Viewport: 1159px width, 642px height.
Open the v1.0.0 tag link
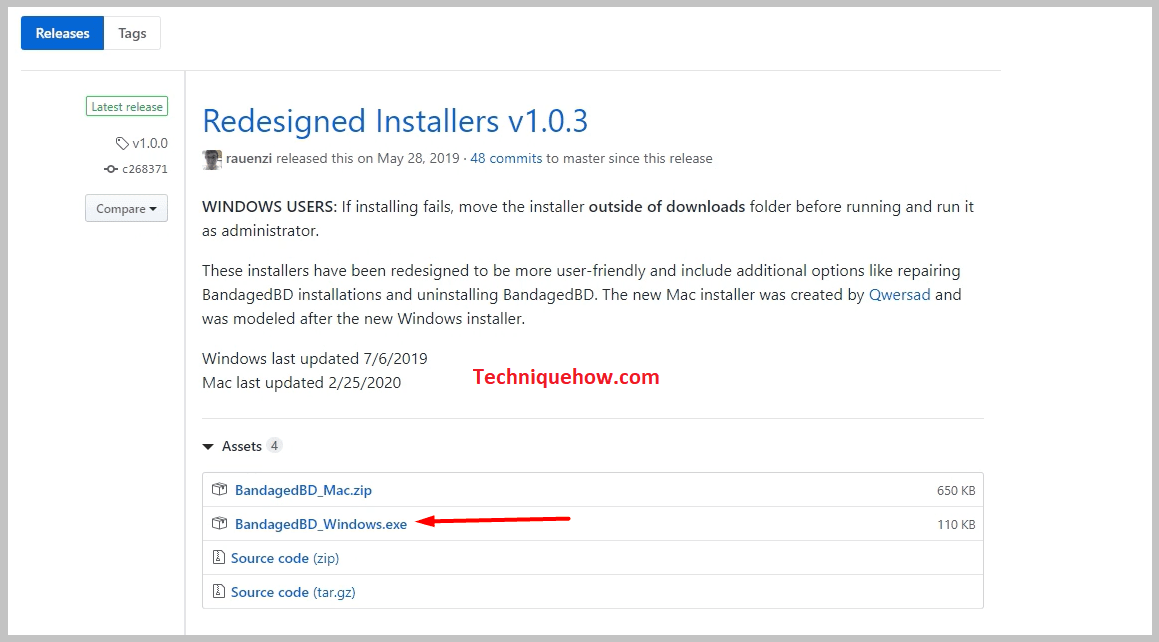point(150,143)
